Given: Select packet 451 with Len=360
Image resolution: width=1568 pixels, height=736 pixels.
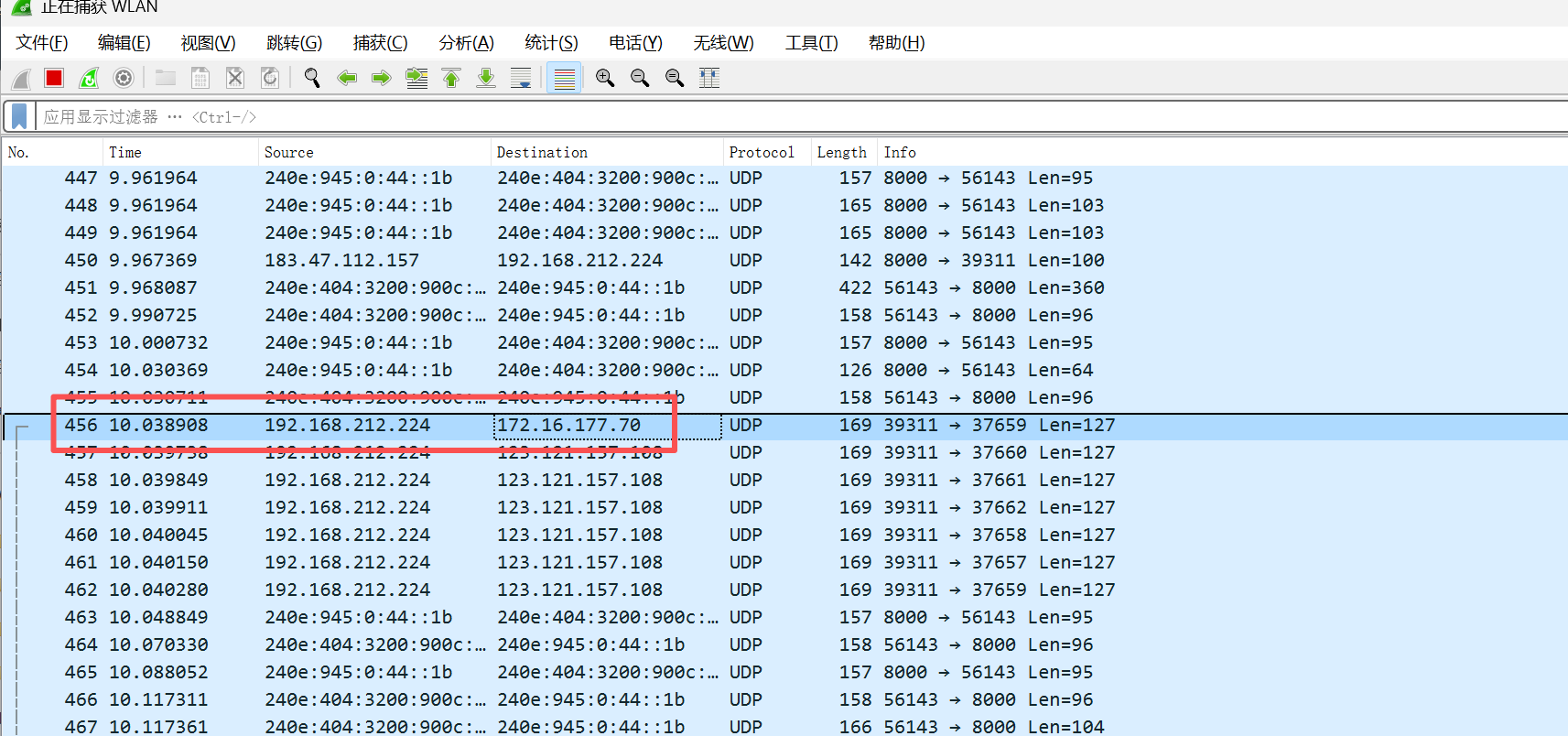Looking at the screenshot, I should tap(784, 287).
